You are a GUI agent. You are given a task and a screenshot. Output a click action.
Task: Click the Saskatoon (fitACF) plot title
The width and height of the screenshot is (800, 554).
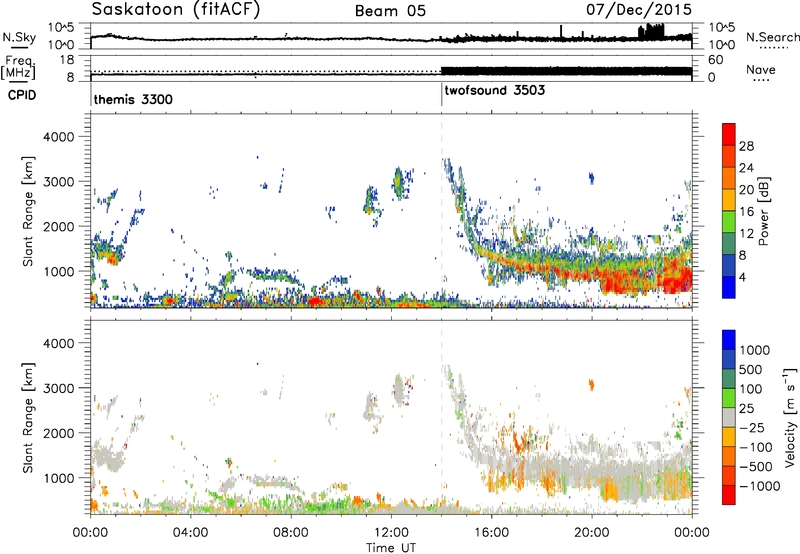click(176, 9)
